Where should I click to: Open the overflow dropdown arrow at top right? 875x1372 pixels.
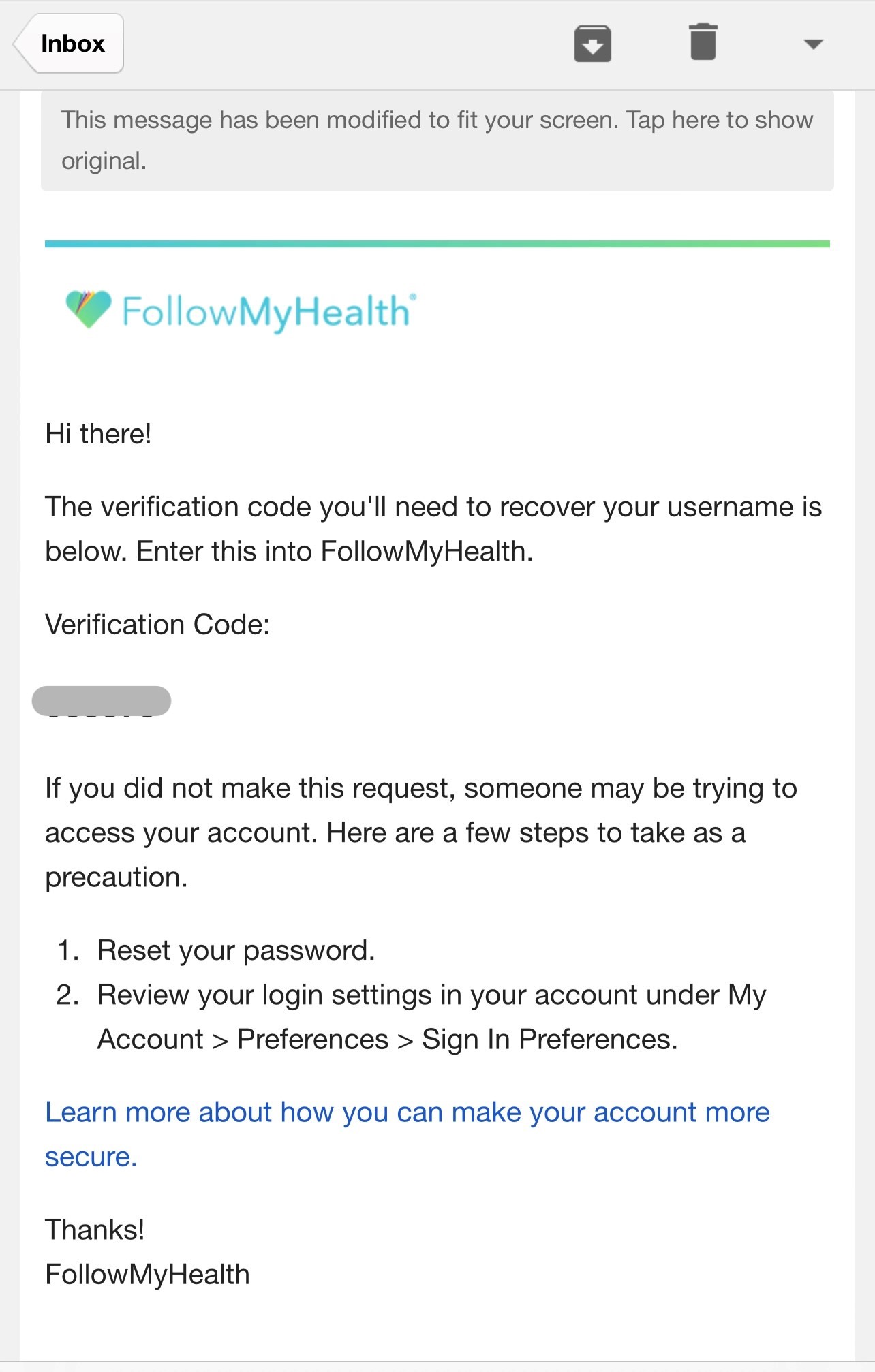(x=813, y=46)
